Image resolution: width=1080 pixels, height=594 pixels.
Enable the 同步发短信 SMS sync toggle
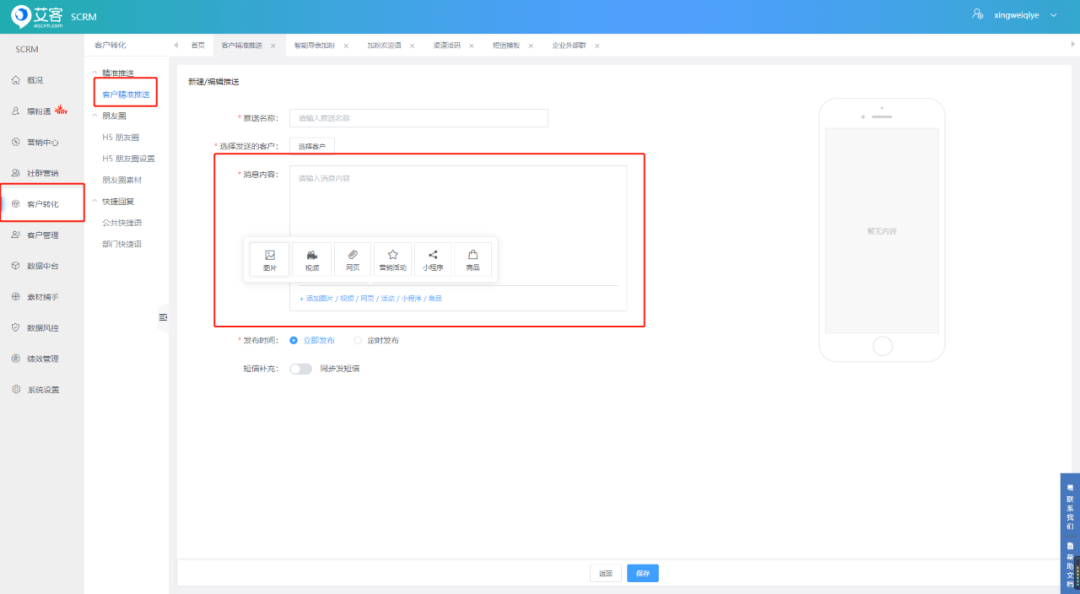click(300, 368)
